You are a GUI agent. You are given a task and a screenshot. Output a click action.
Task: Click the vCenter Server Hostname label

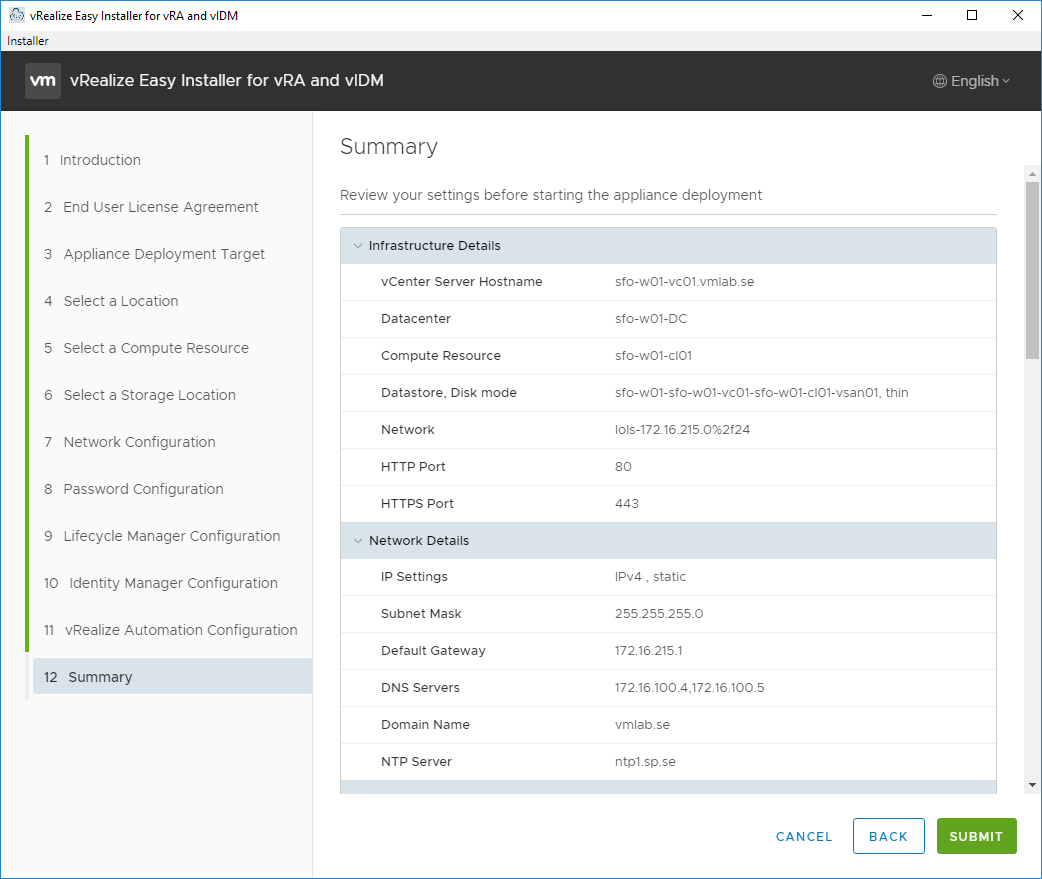[x=462, y=282]
